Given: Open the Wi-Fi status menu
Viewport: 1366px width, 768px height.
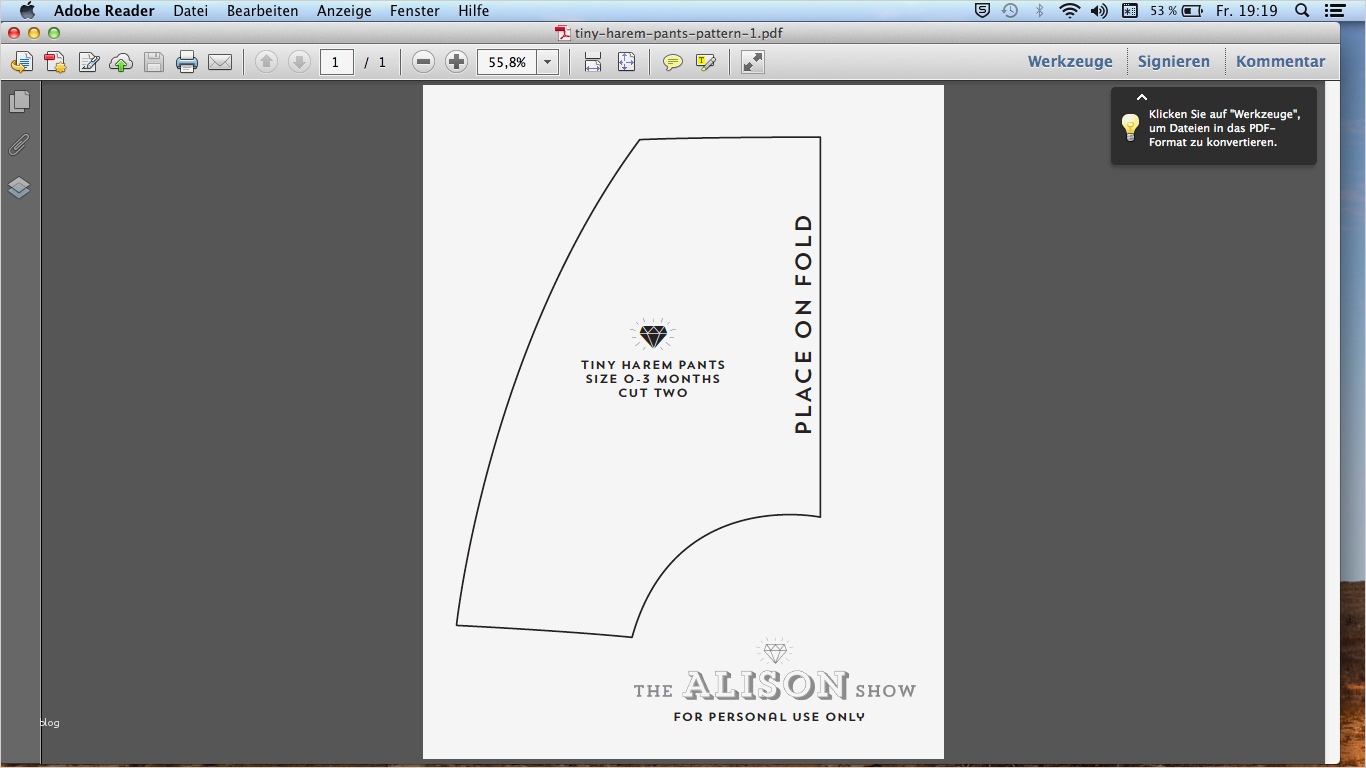Looking at the screenshot, I should point(1070,11).
